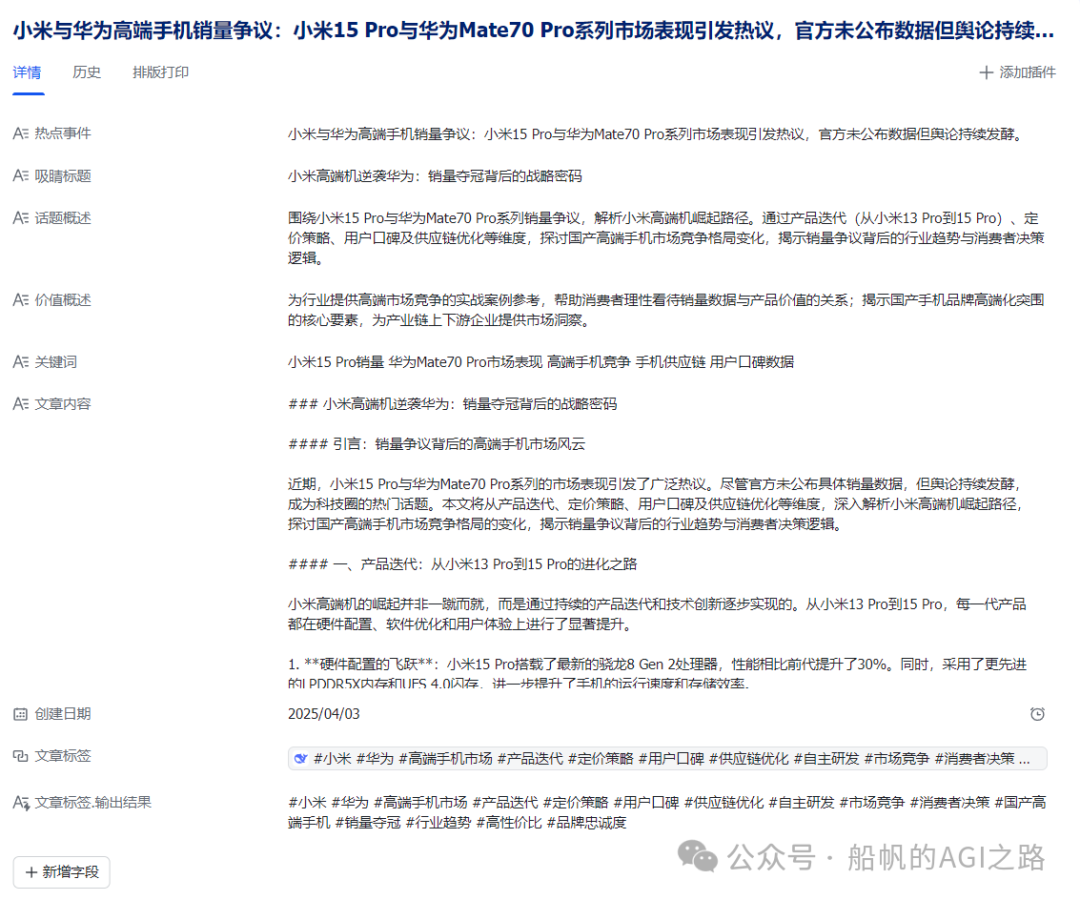1080x900 pixels.
Task: Click the 文章标签 hashtag value box
Action: pyautogui.click(x=667, y=759)
